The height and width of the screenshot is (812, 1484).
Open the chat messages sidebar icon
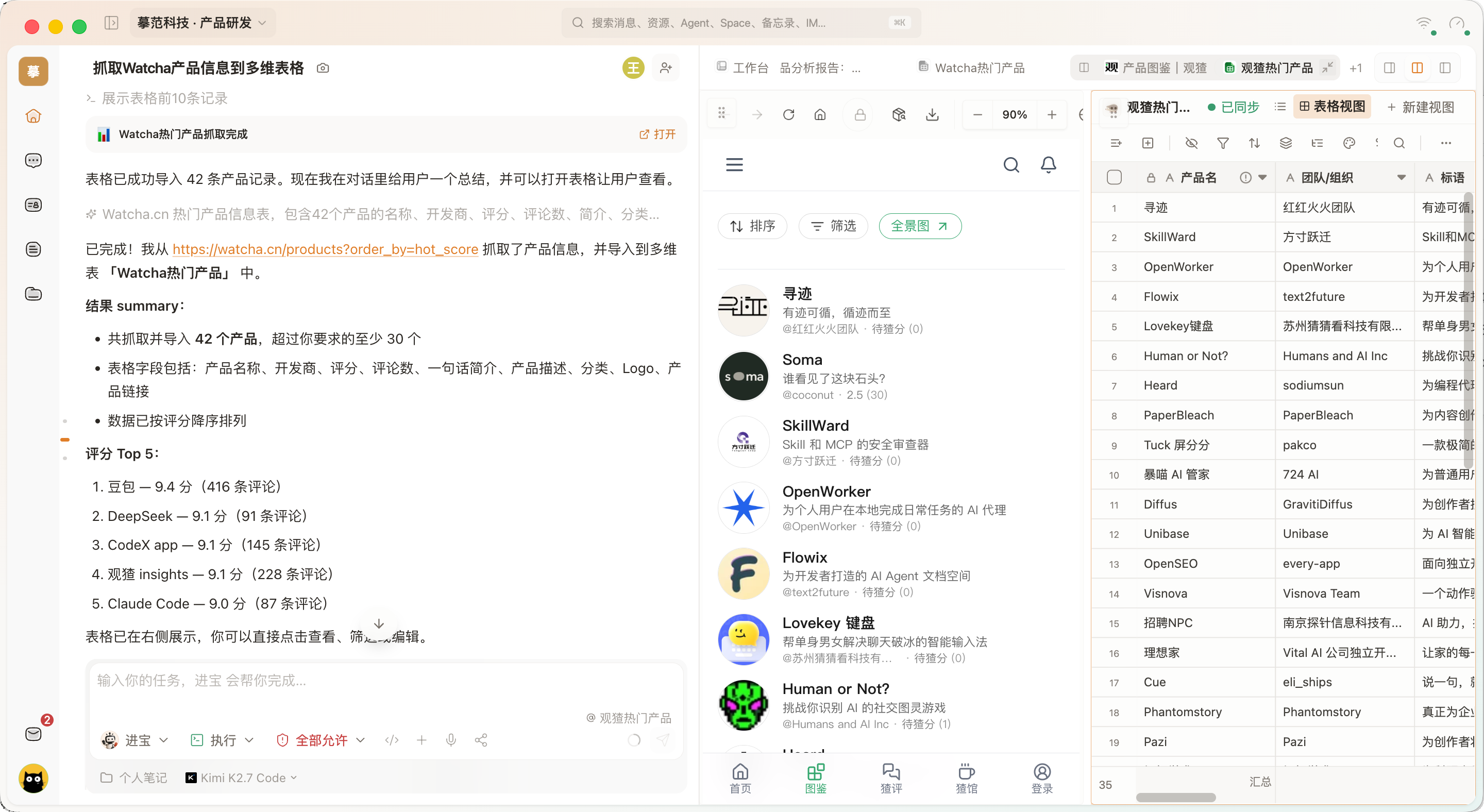coord(33,160)
